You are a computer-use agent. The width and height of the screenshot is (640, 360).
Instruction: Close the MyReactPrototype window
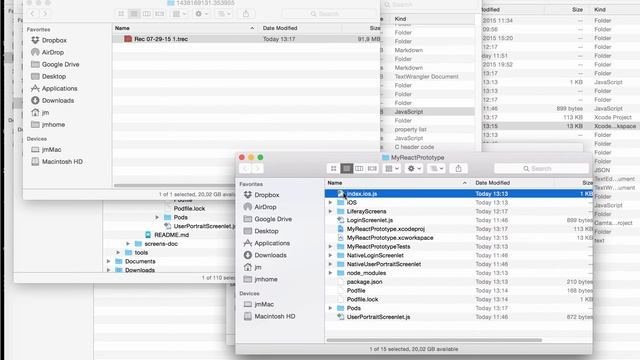click(x=242, y=158)
